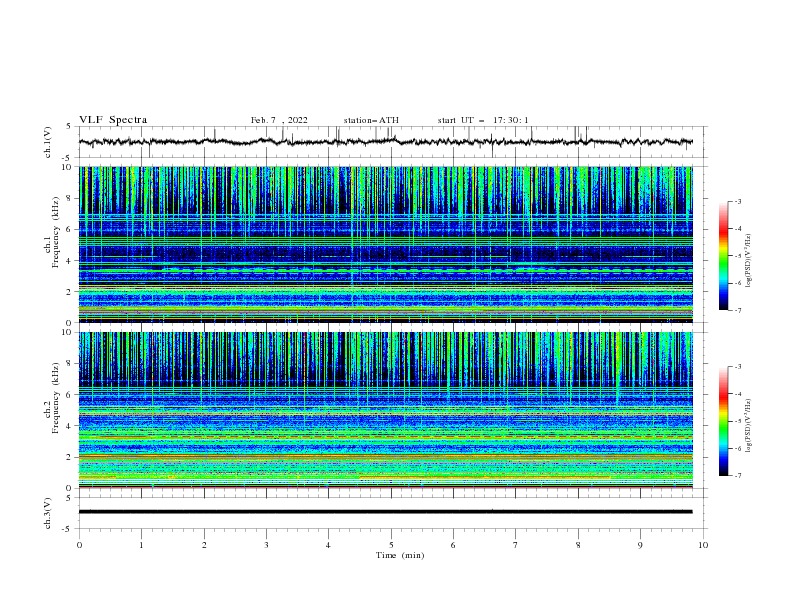The width and height of the screenshot is (792, 612).
Task: Click the "VLF Spectra" title text
Action: tap(113, 120)
